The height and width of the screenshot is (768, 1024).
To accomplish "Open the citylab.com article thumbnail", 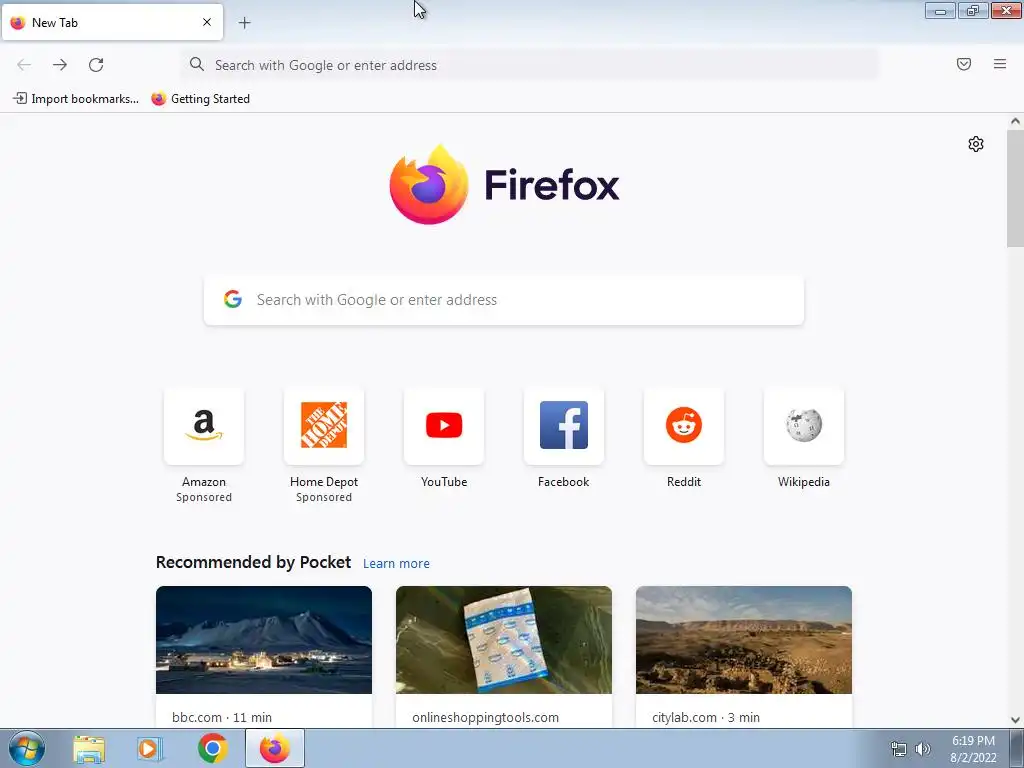I will click(744, 640).
